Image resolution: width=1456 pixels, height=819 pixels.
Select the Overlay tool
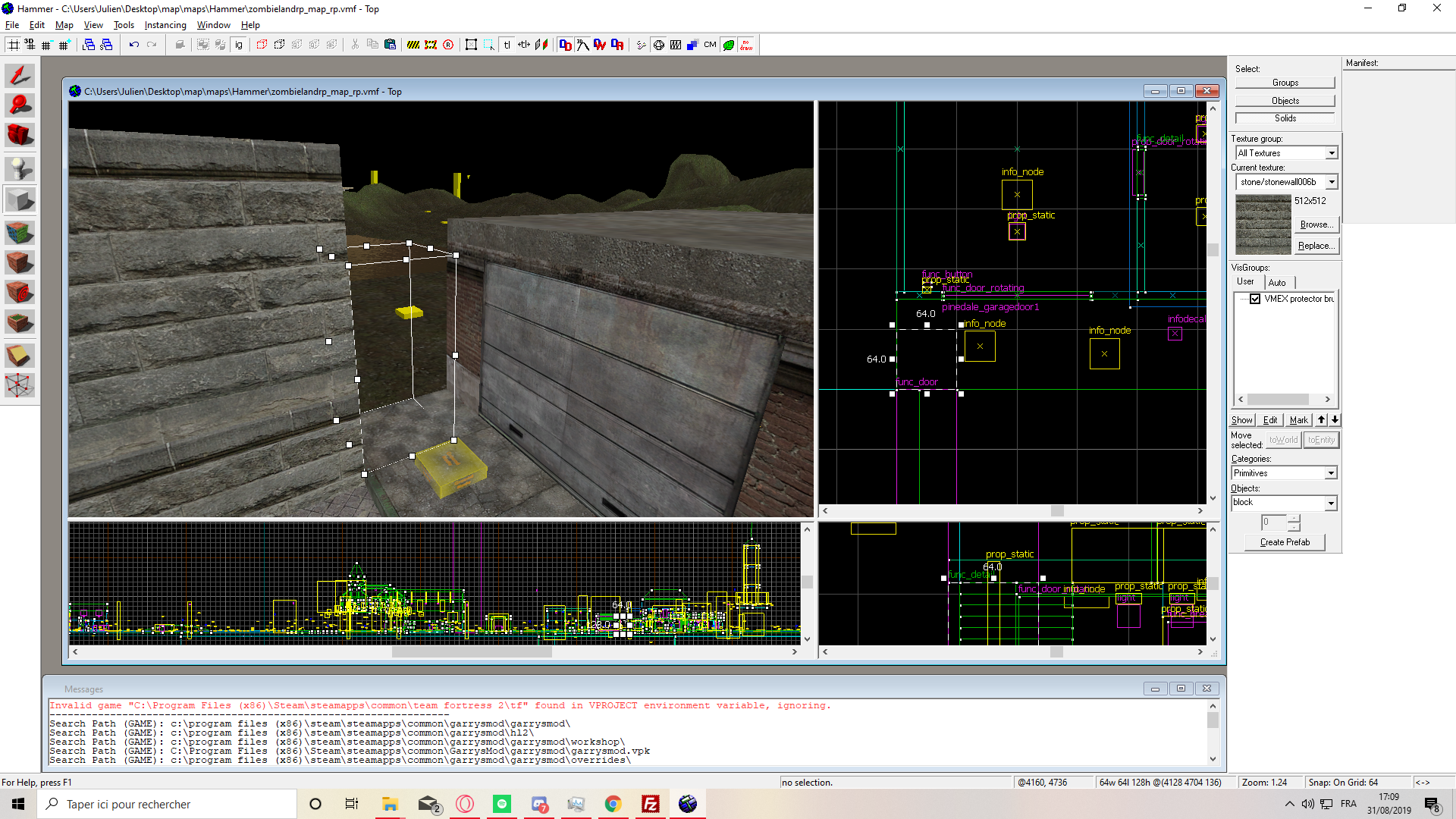20,323
